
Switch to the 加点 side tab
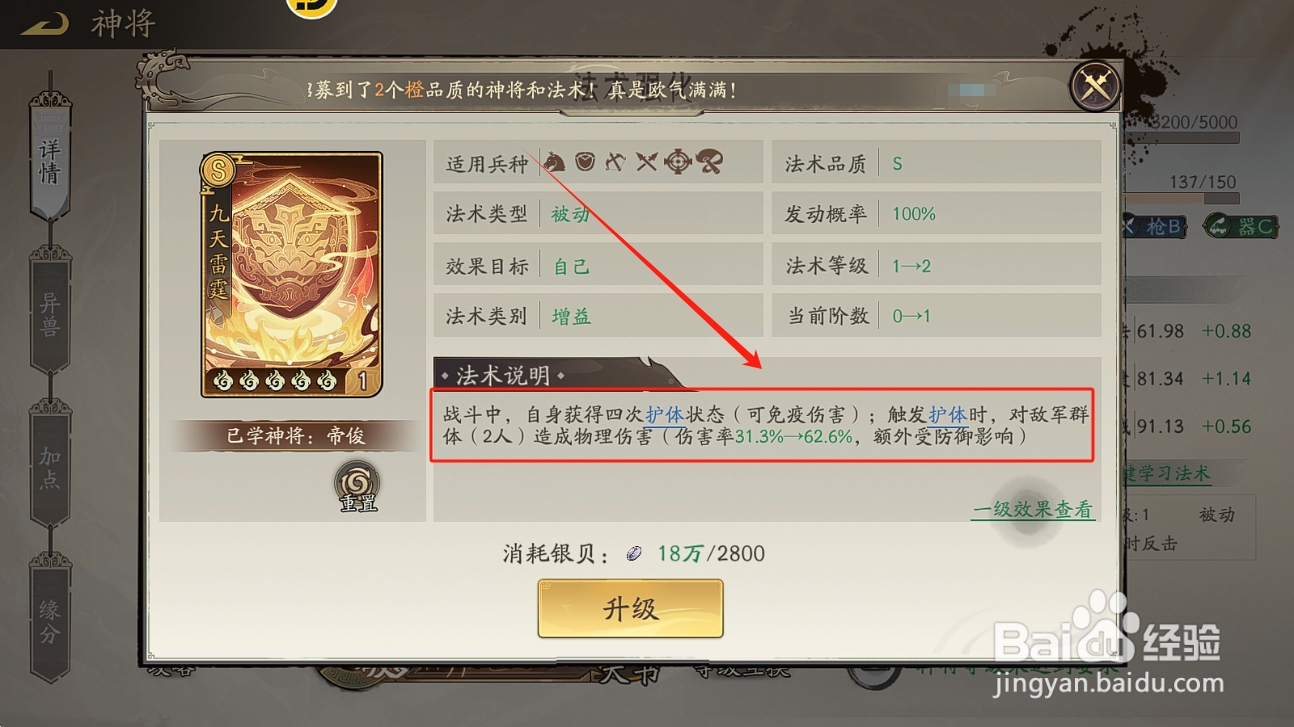point(49,467)
